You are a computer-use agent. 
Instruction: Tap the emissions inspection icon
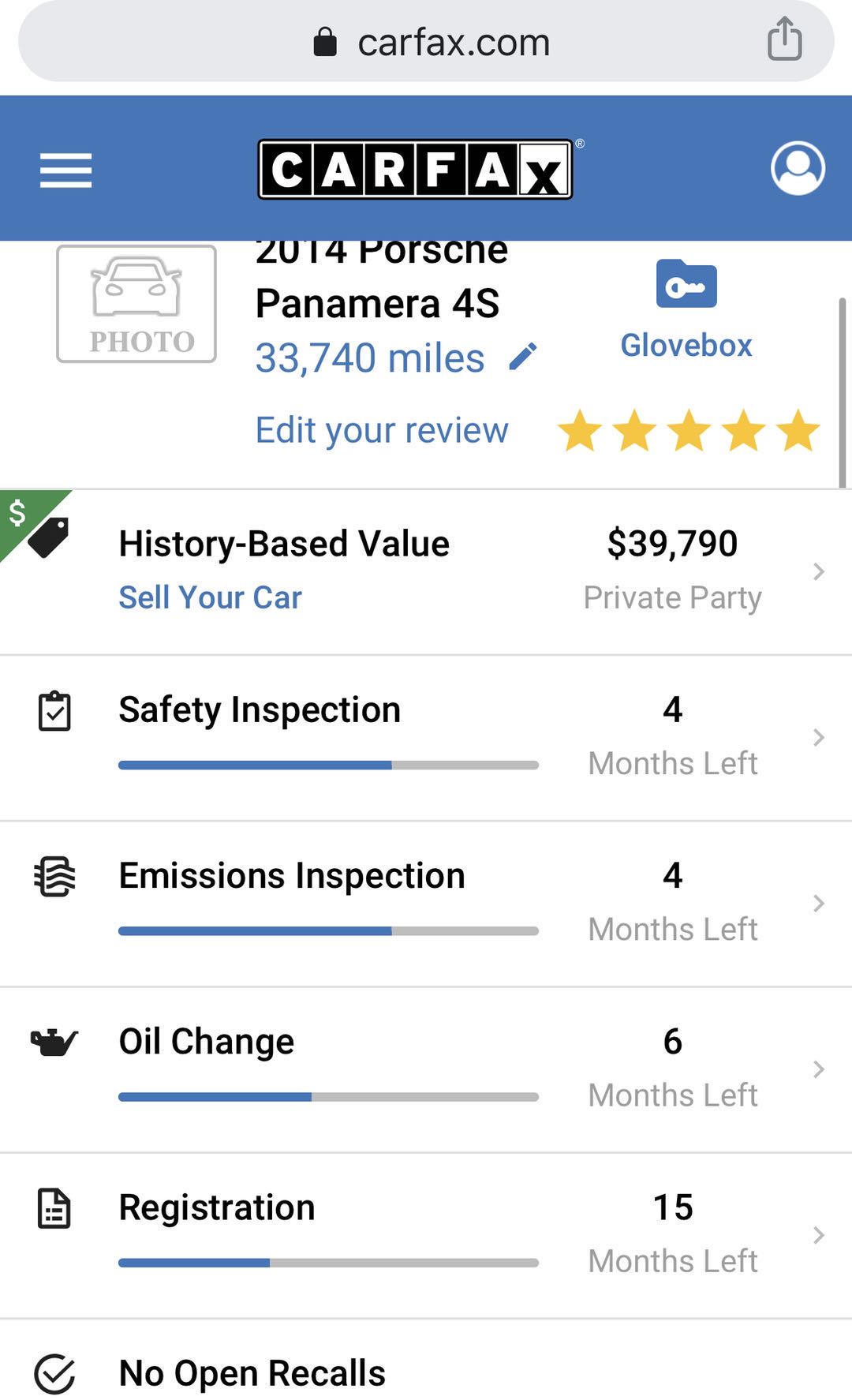[x=54, y=877]
